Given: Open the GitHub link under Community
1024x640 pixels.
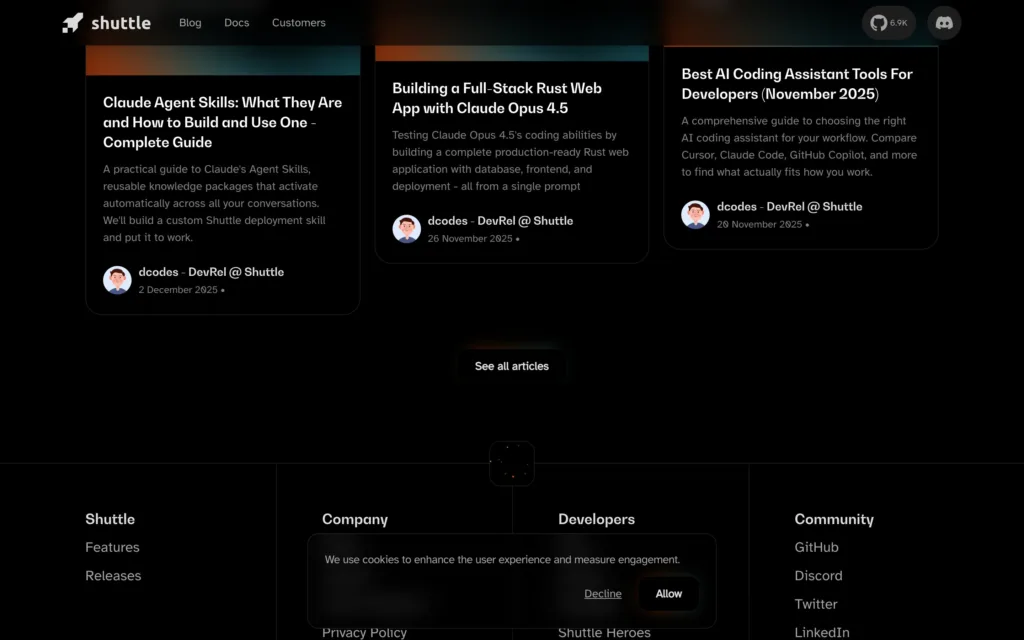Looking at the screenshot, I should pos(816,547).
